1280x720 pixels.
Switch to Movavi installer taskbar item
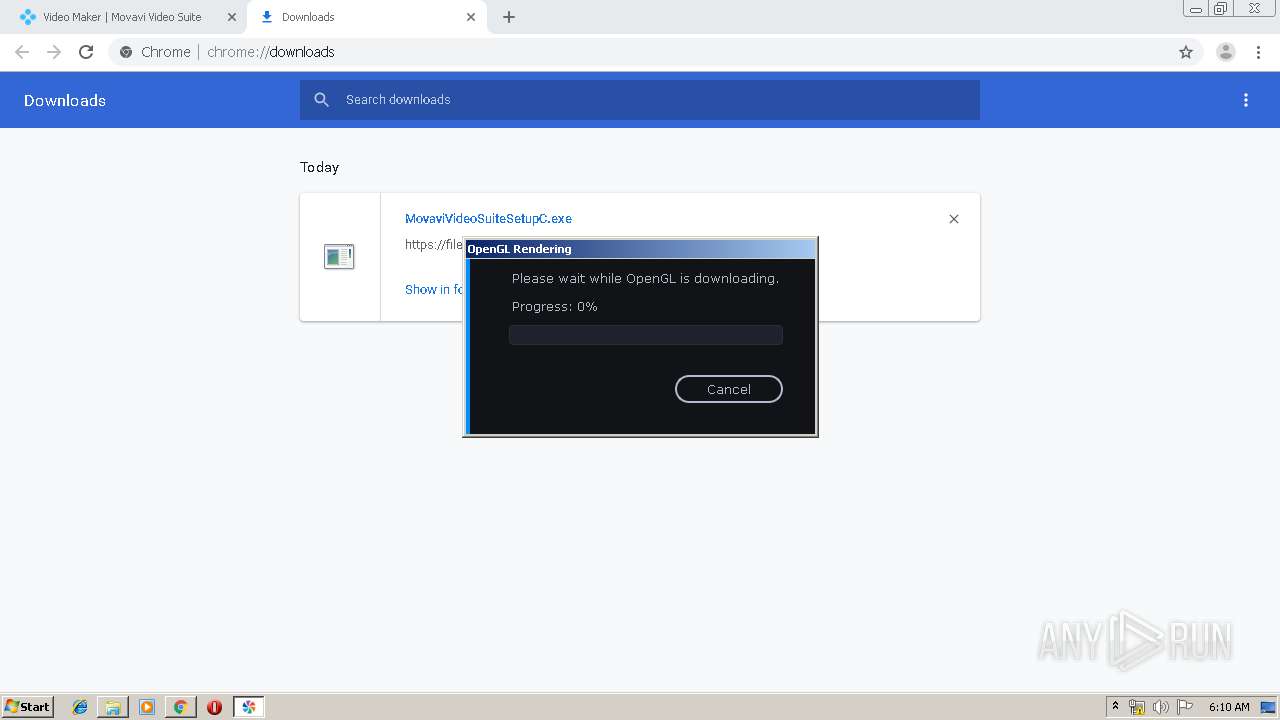point(249,707)
